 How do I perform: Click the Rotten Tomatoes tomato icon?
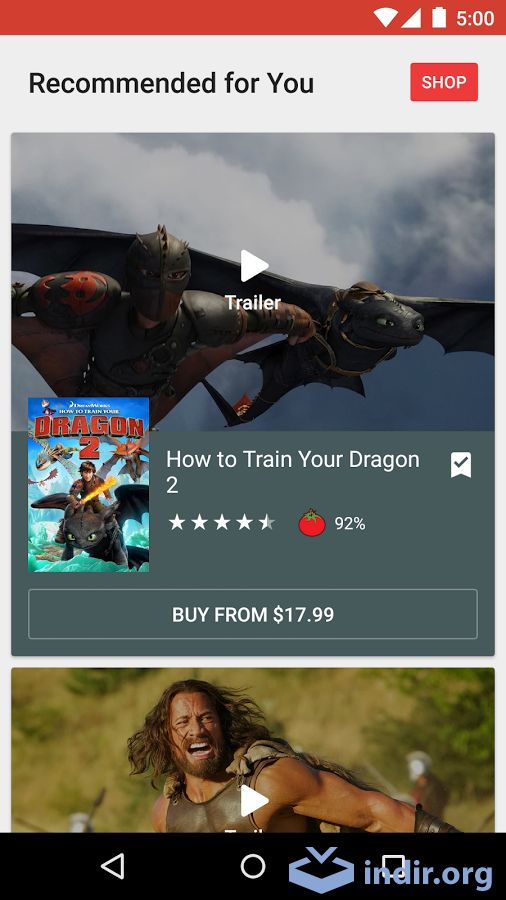[x=312, y=523]
